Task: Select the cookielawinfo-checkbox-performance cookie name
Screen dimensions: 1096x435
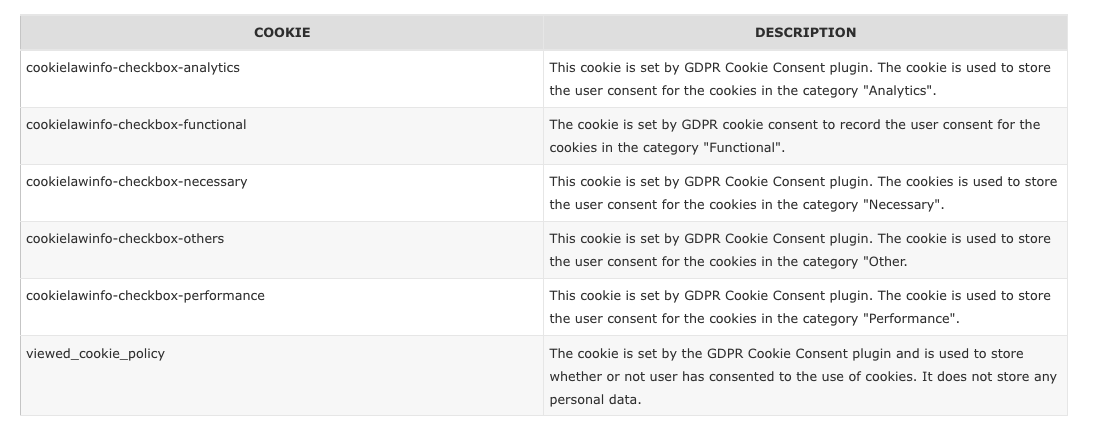Action: 145,296
